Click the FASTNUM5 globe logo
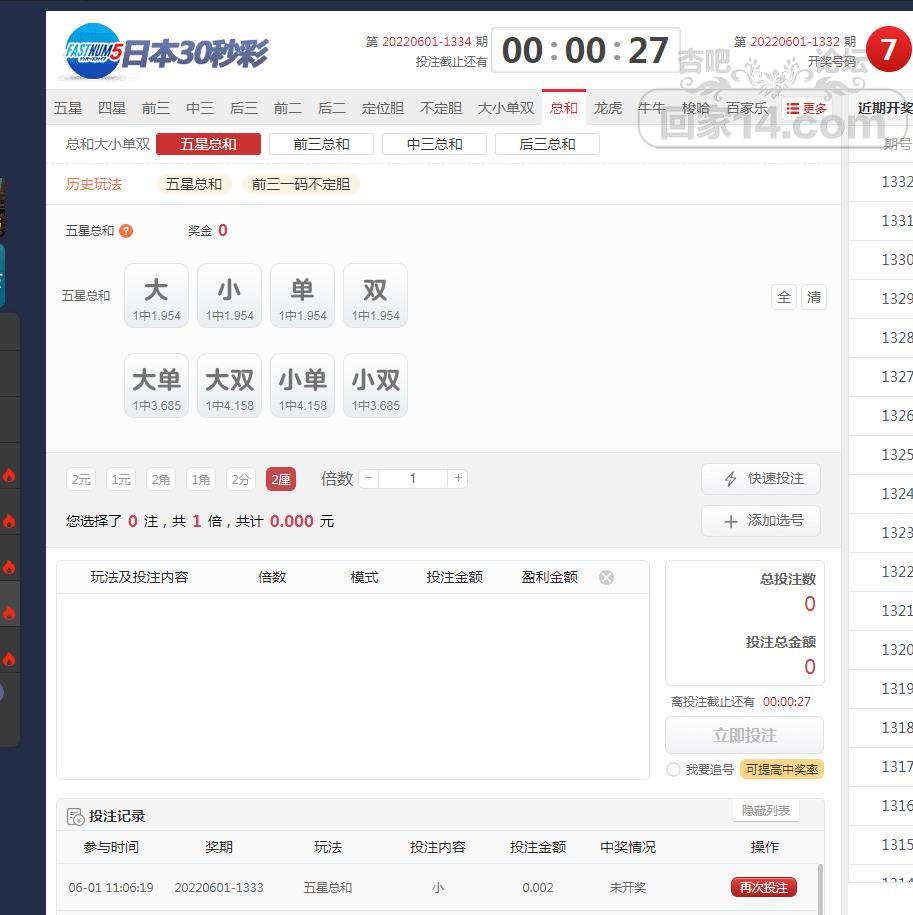Screen dimensions: 913x915 point(92,52)
